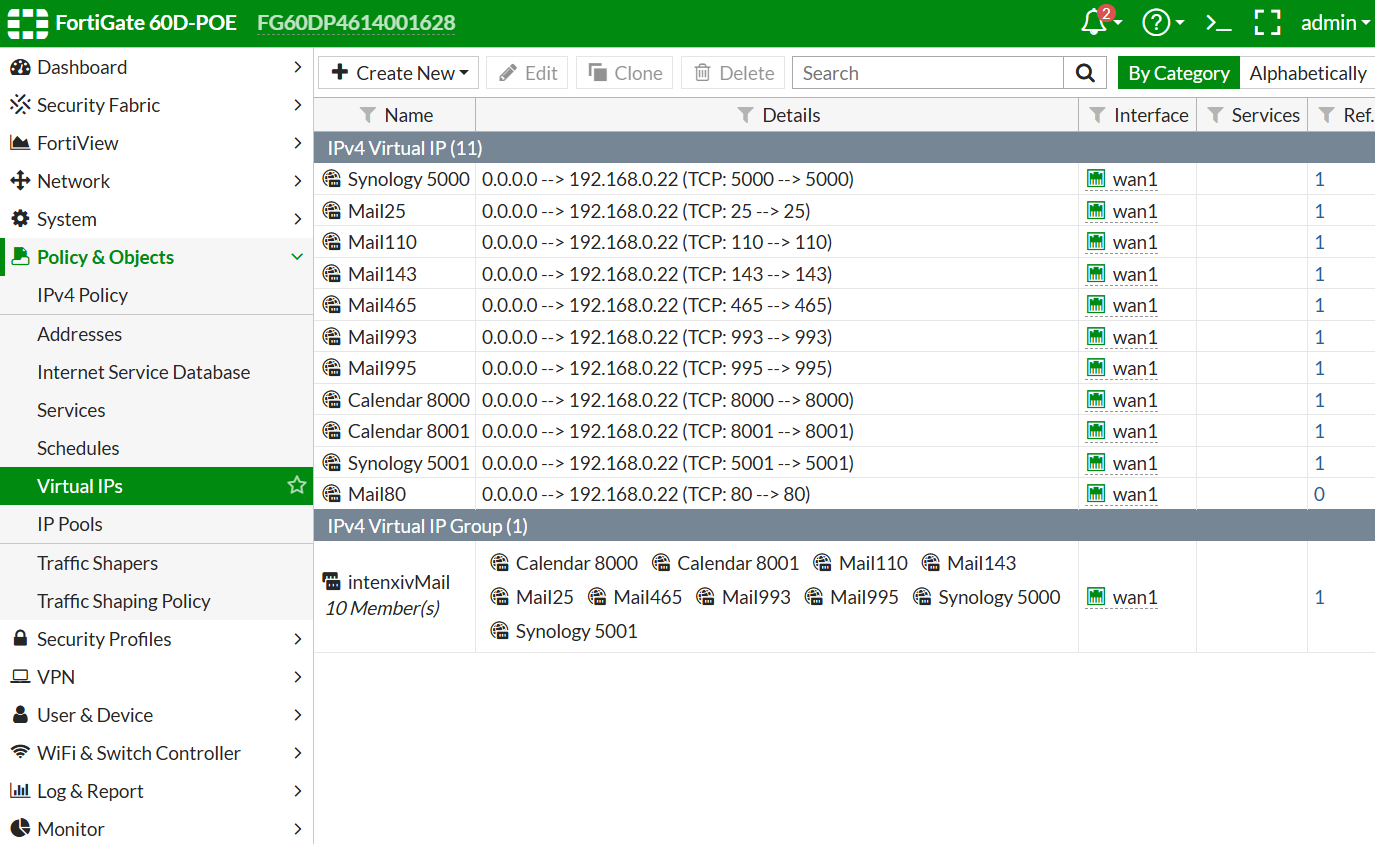The height and width of the screenshot is (844, 1375).
Task: Click the Fortinet logo icon
Action: coord(28,22)
